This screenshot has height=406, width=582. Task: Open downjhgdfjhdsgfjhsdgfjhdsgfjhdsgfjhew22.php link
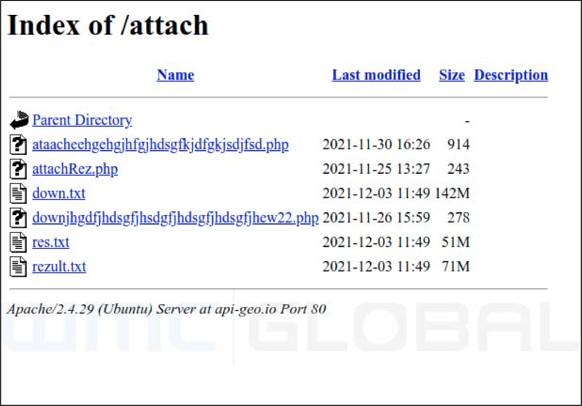(x=175, y=218)
